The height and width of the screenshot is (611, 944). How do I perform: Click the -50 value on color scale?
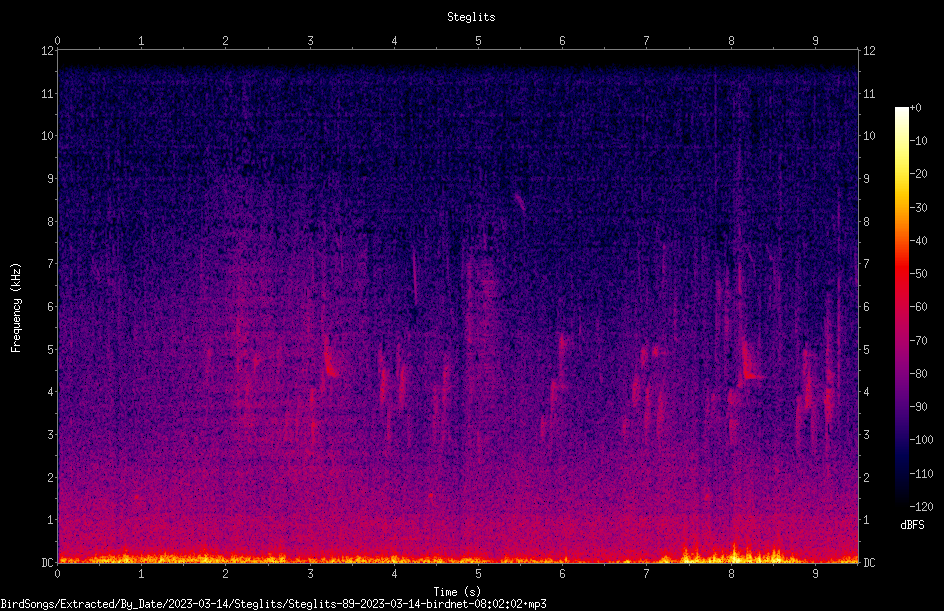point(918,273)
